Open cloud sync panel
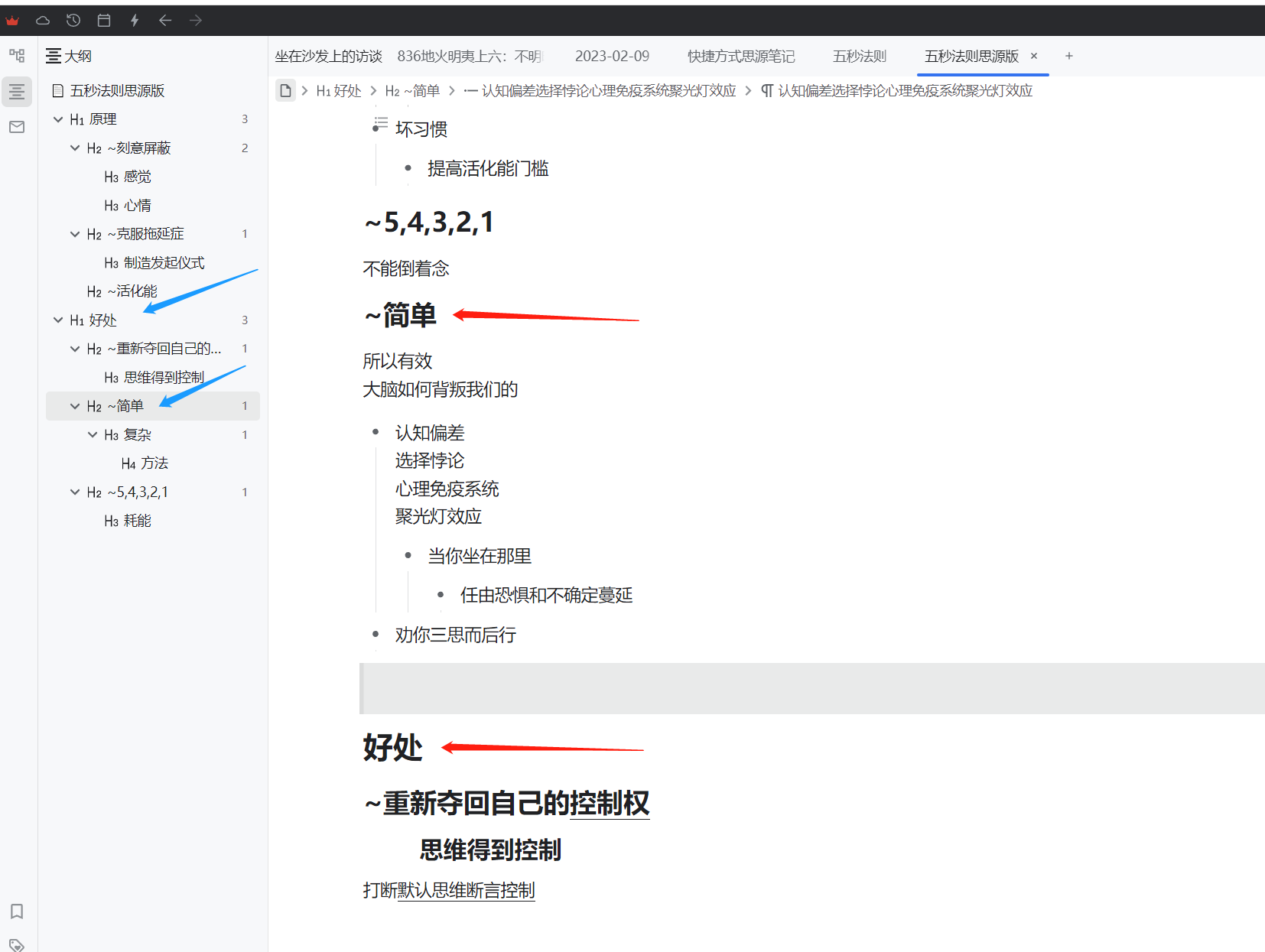The width and height of the screenshot is (1265, 952). [x=43, y=20]
